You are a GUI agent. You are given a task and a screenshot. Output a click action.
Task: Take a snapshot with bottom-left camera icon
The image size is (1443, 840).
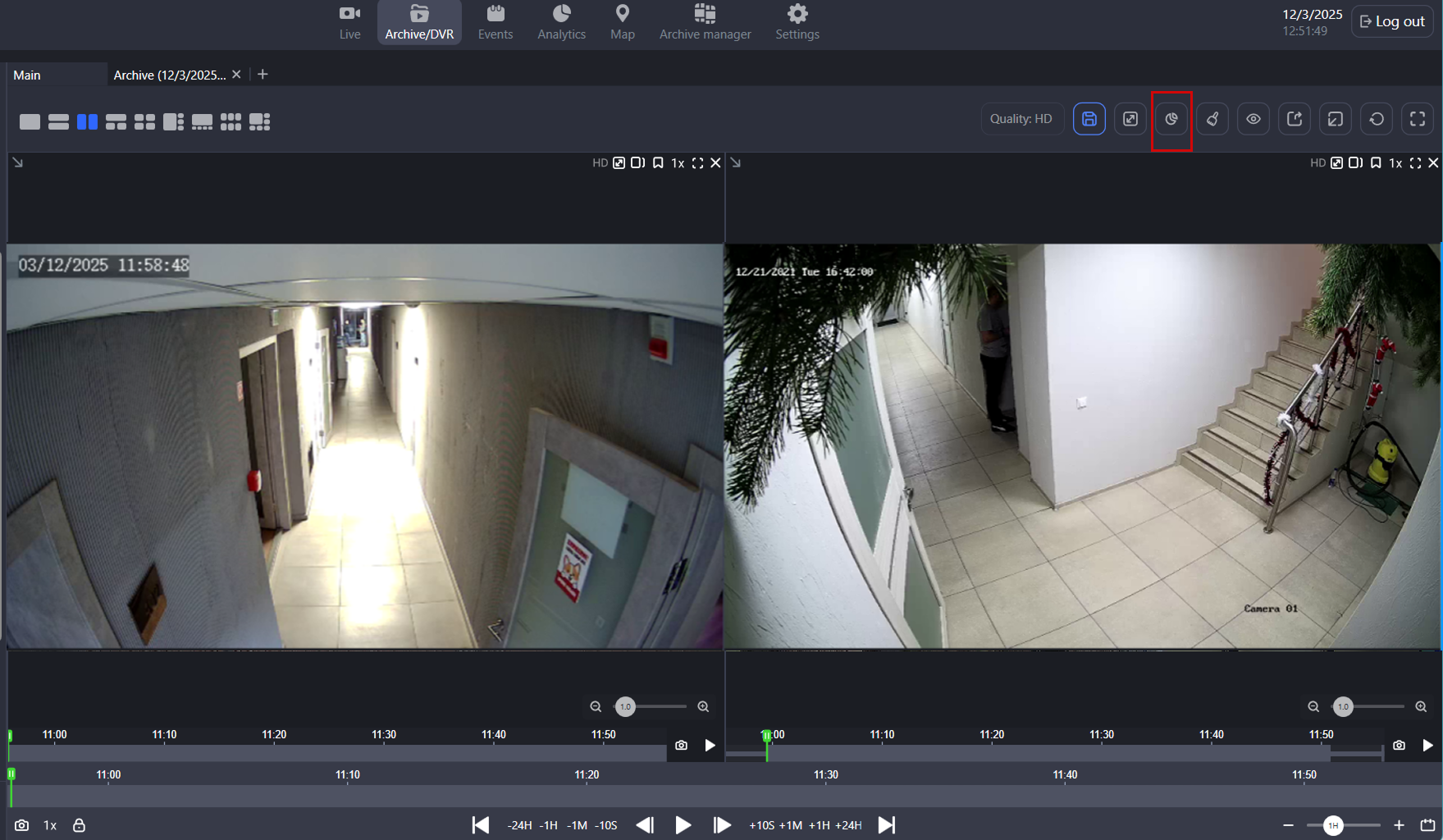pyautogui.click(x=22, y=825)
